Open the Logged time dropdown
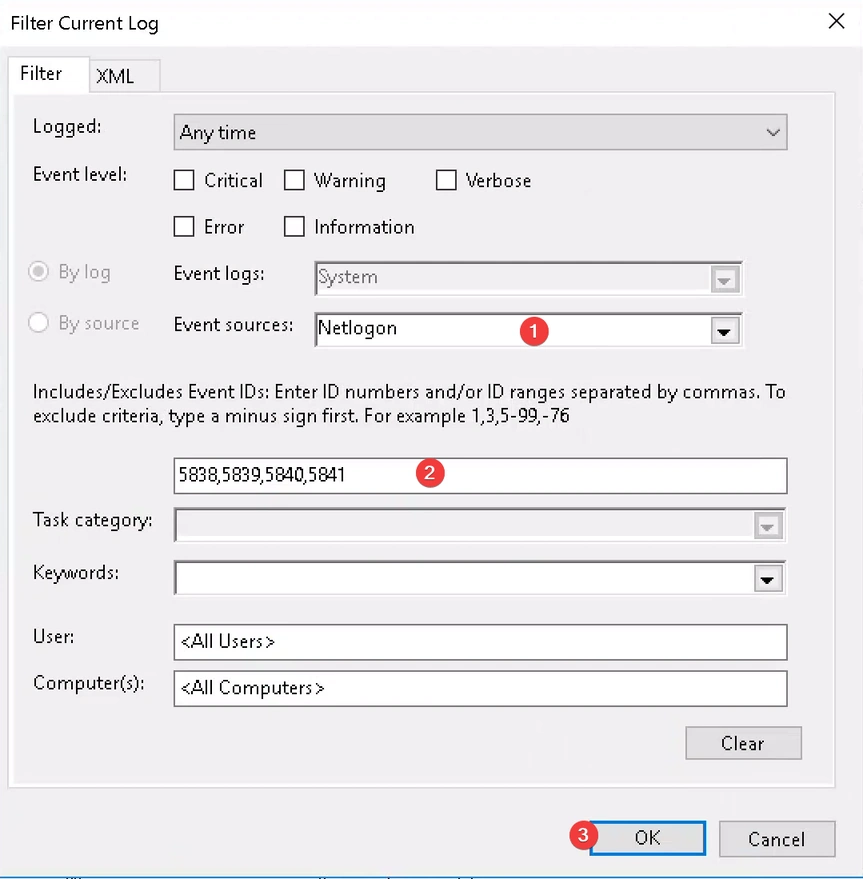The width and height of the screenshot is (863, 879). [480, 132]
